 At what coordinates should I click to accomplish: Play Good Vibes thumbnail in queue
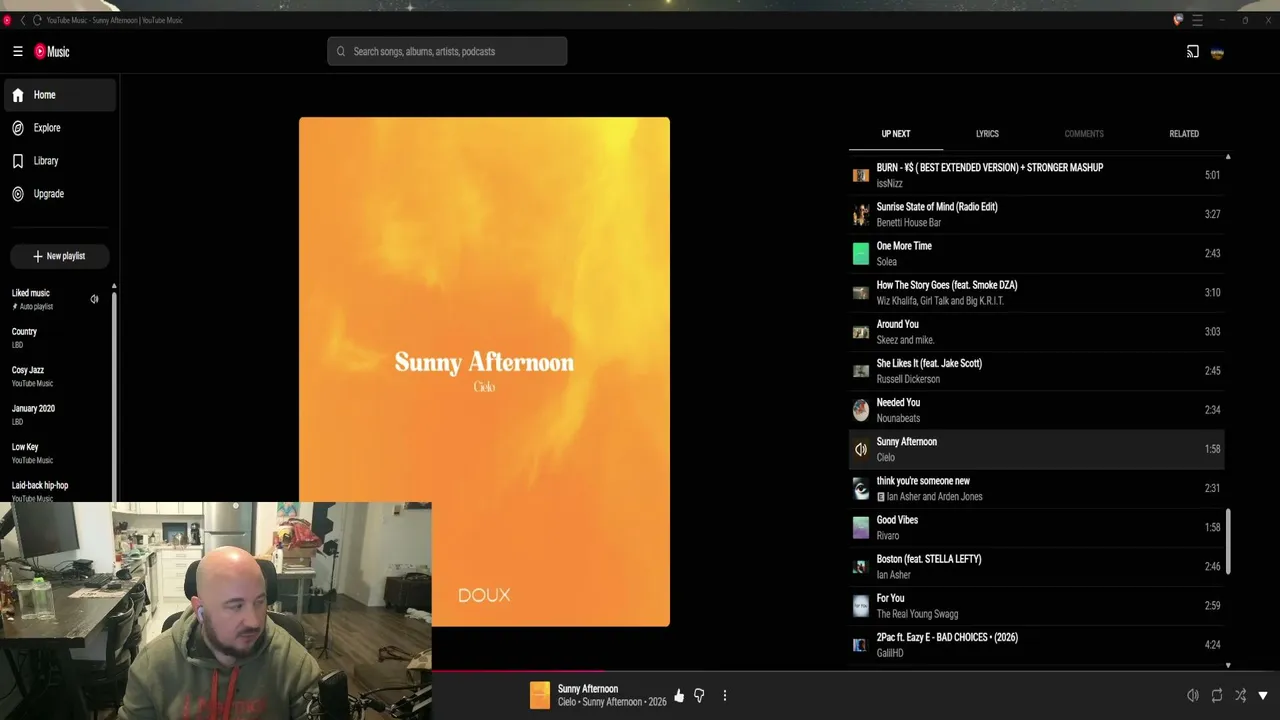point(860,527)
